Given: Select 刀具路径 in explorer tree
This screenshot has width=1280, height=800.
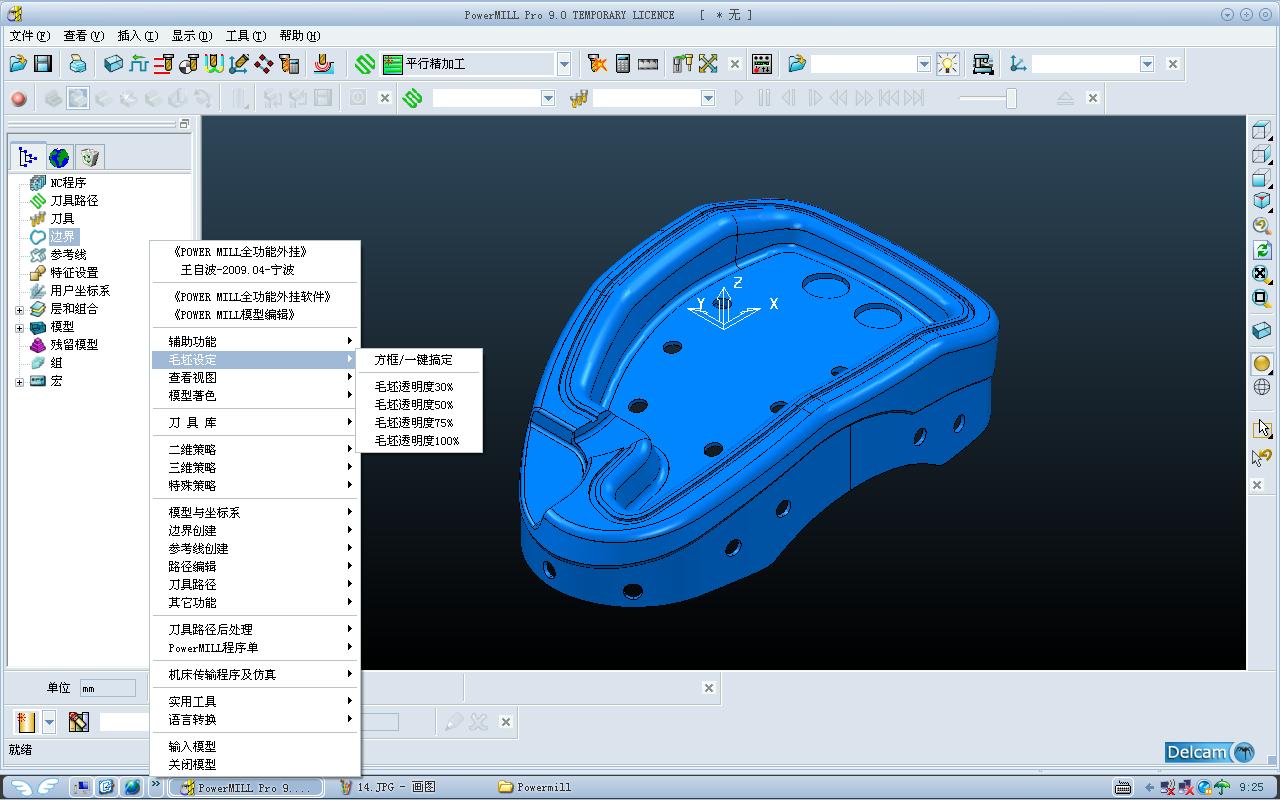Looking at the screenshot, I should click(74, 201).
